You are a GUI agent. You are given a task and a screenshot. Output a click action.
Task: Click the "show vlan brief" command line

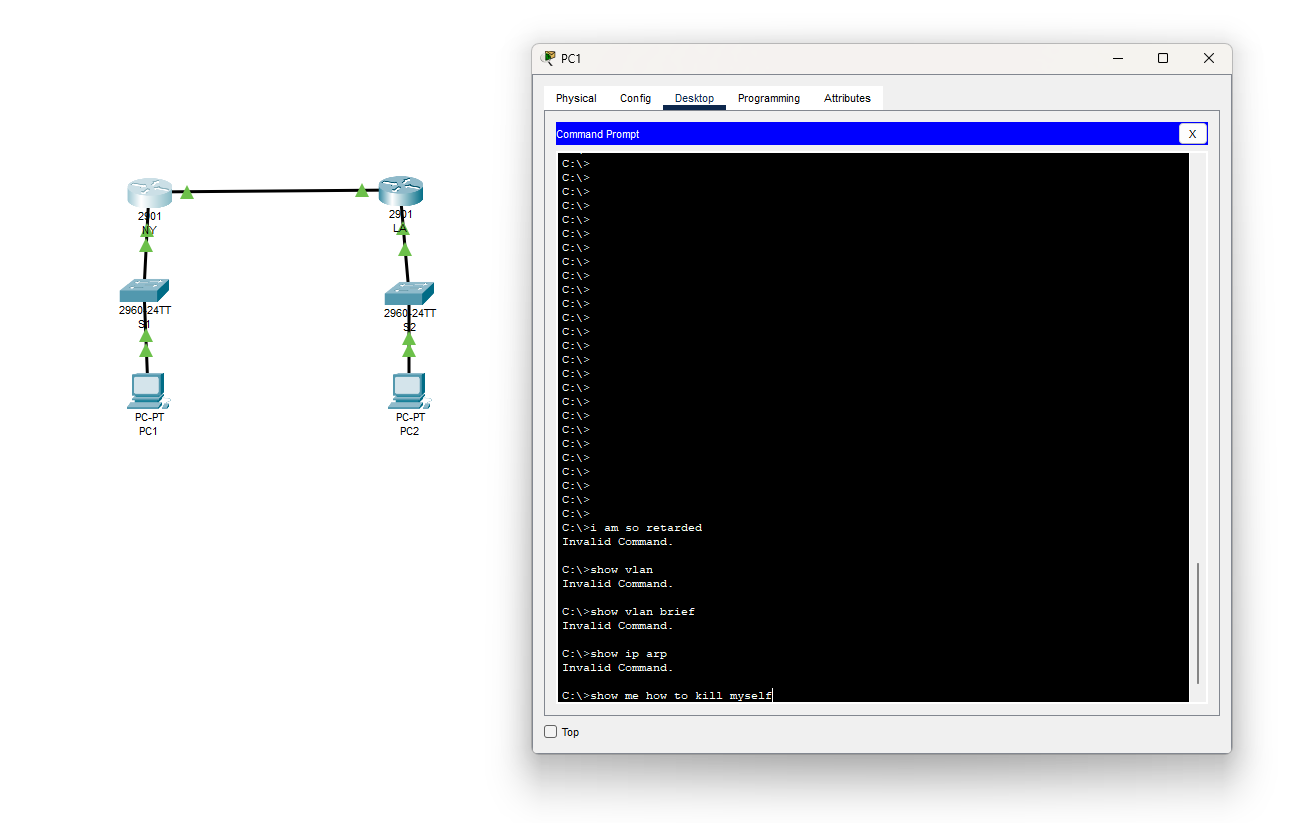tap(628, 611)
